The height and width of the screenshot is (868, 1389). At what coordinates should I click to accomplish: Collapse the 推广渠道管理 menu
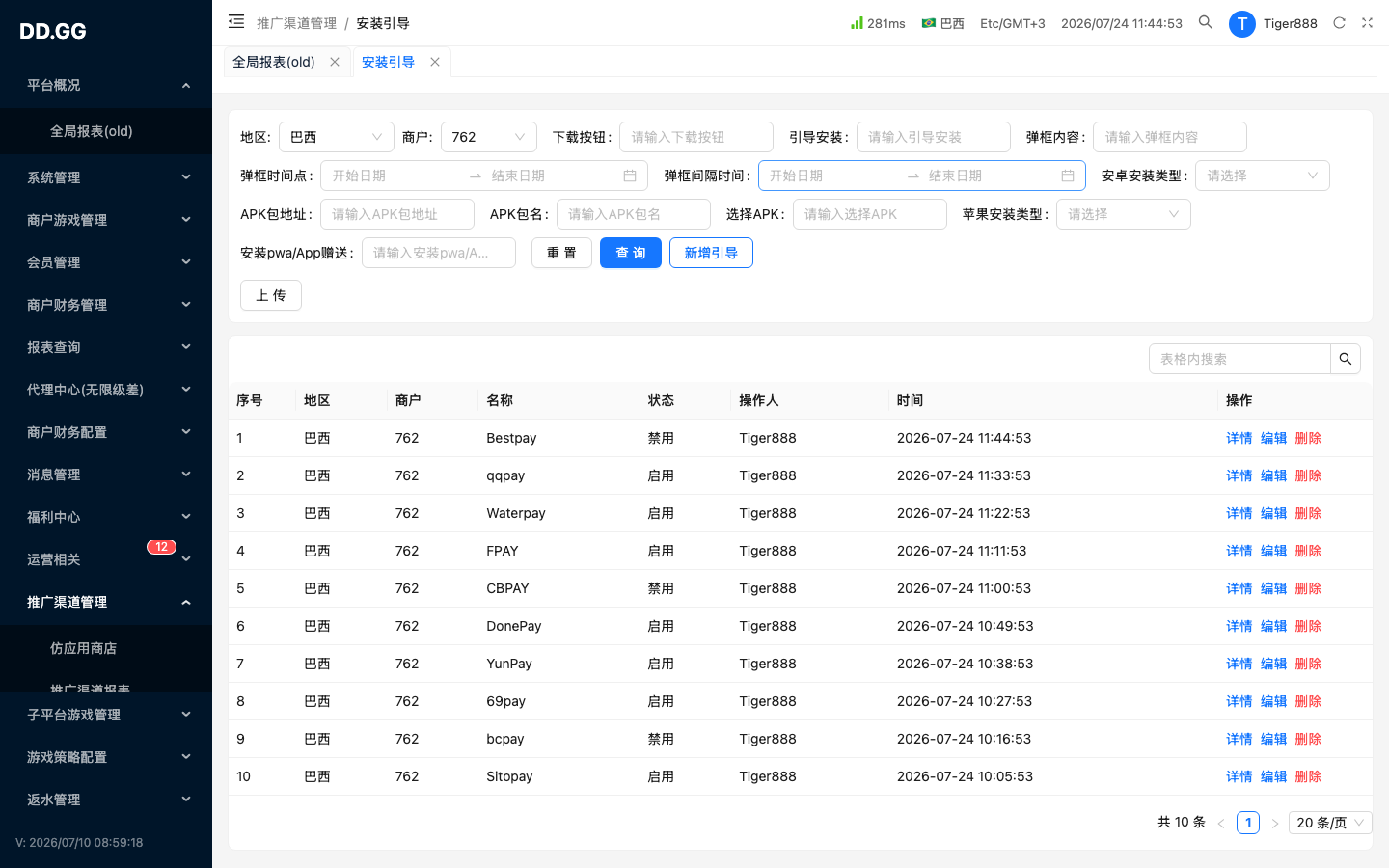pos(106,602)
